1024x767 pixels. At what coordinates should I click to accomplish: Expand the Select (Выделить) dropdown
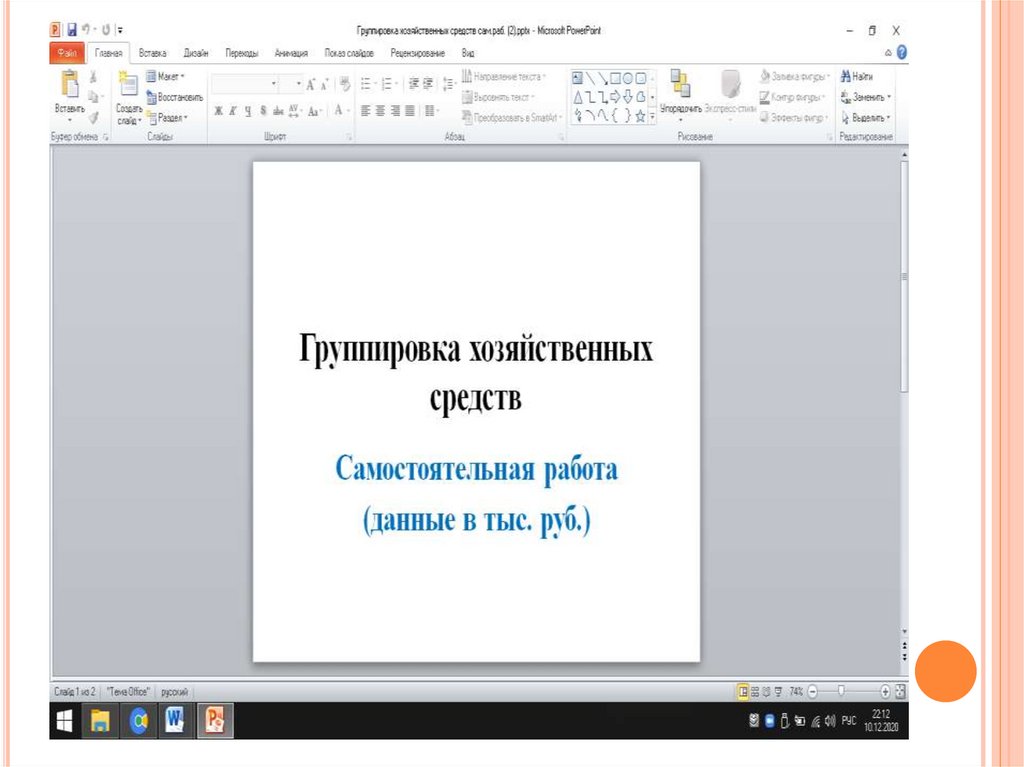[x=866, y=117]
